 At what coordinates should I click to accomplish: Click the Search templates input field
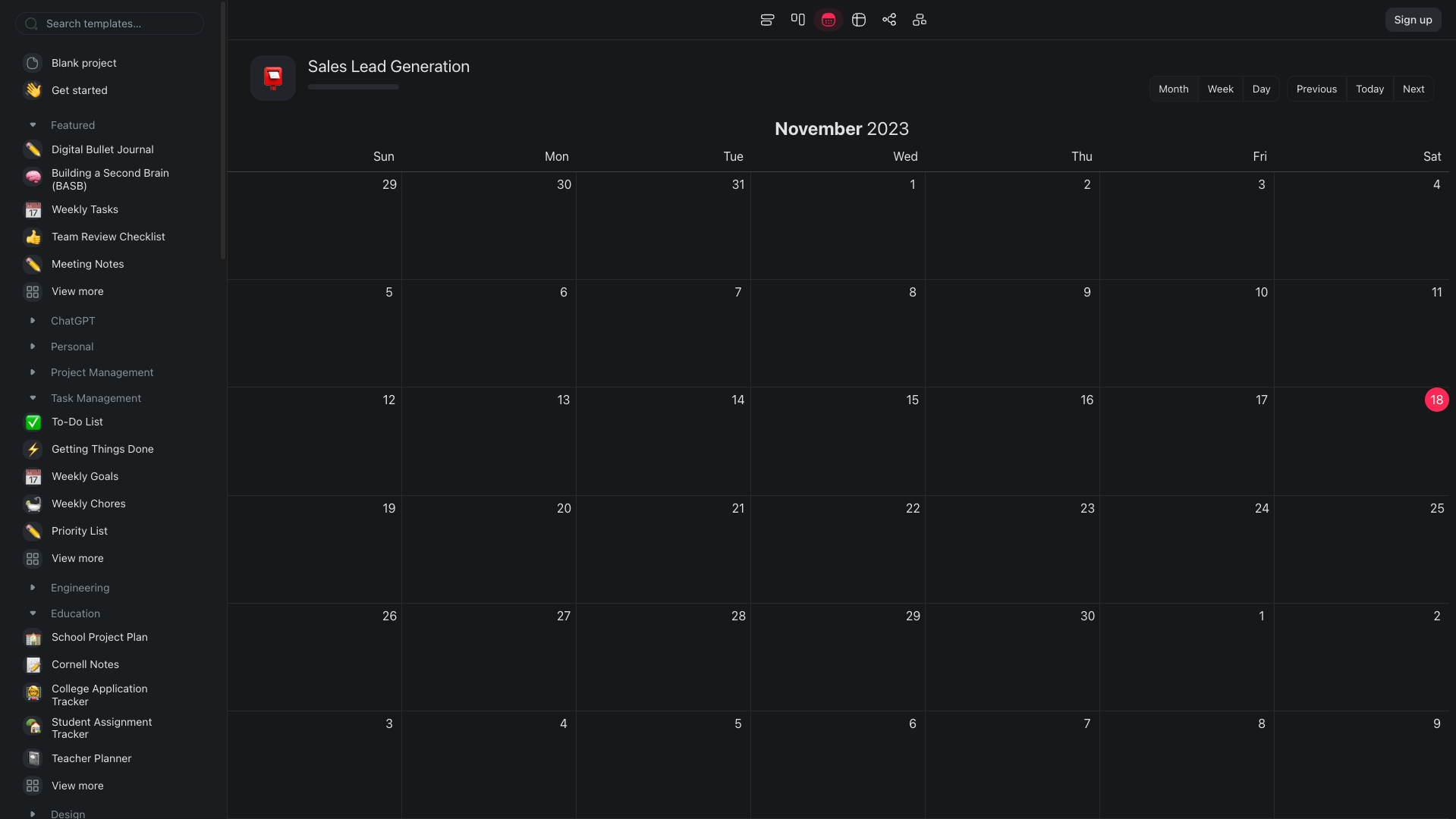coord(109,24)
